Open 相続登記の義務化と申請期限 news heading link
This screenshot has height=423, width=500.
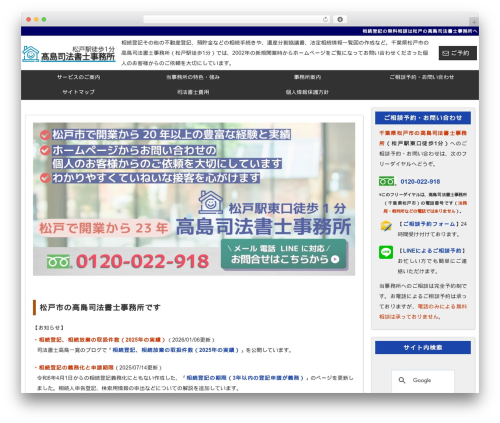click(76, 367)
